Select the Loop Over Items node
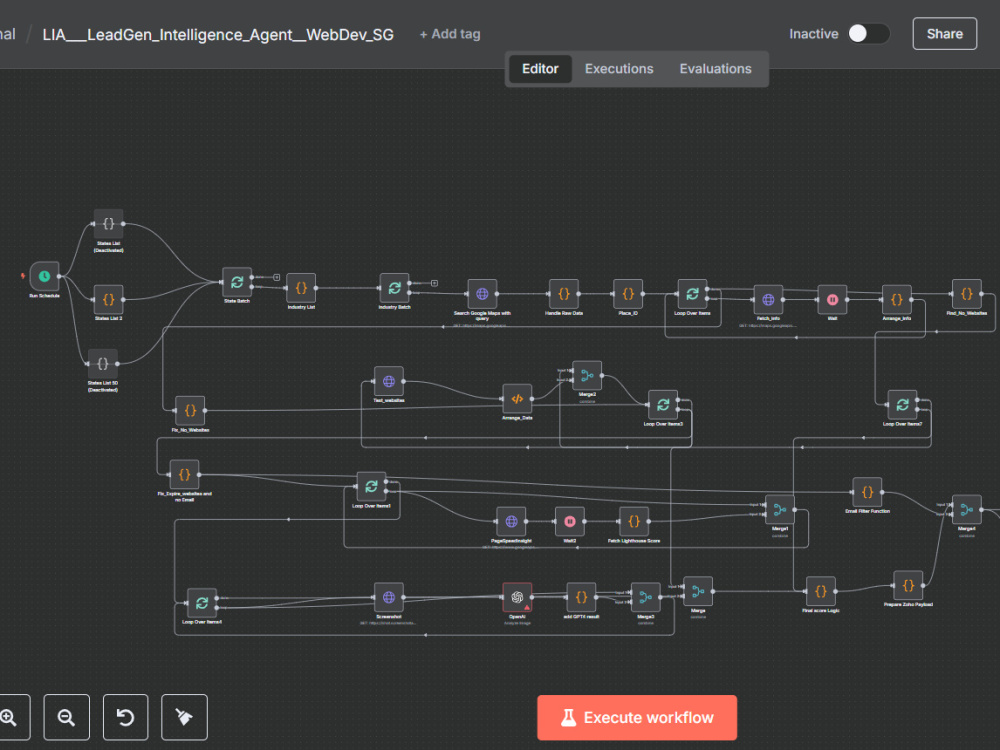This screenshot has height=750, width=1000. click(x=692, y=294)
